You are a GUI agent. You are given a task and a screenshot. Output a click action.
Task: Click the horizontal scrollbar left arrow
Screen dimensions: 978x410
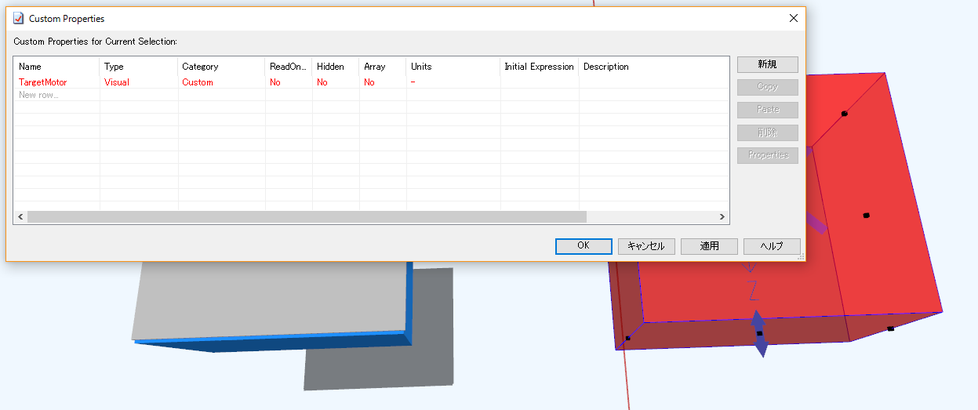coord(21,217)
